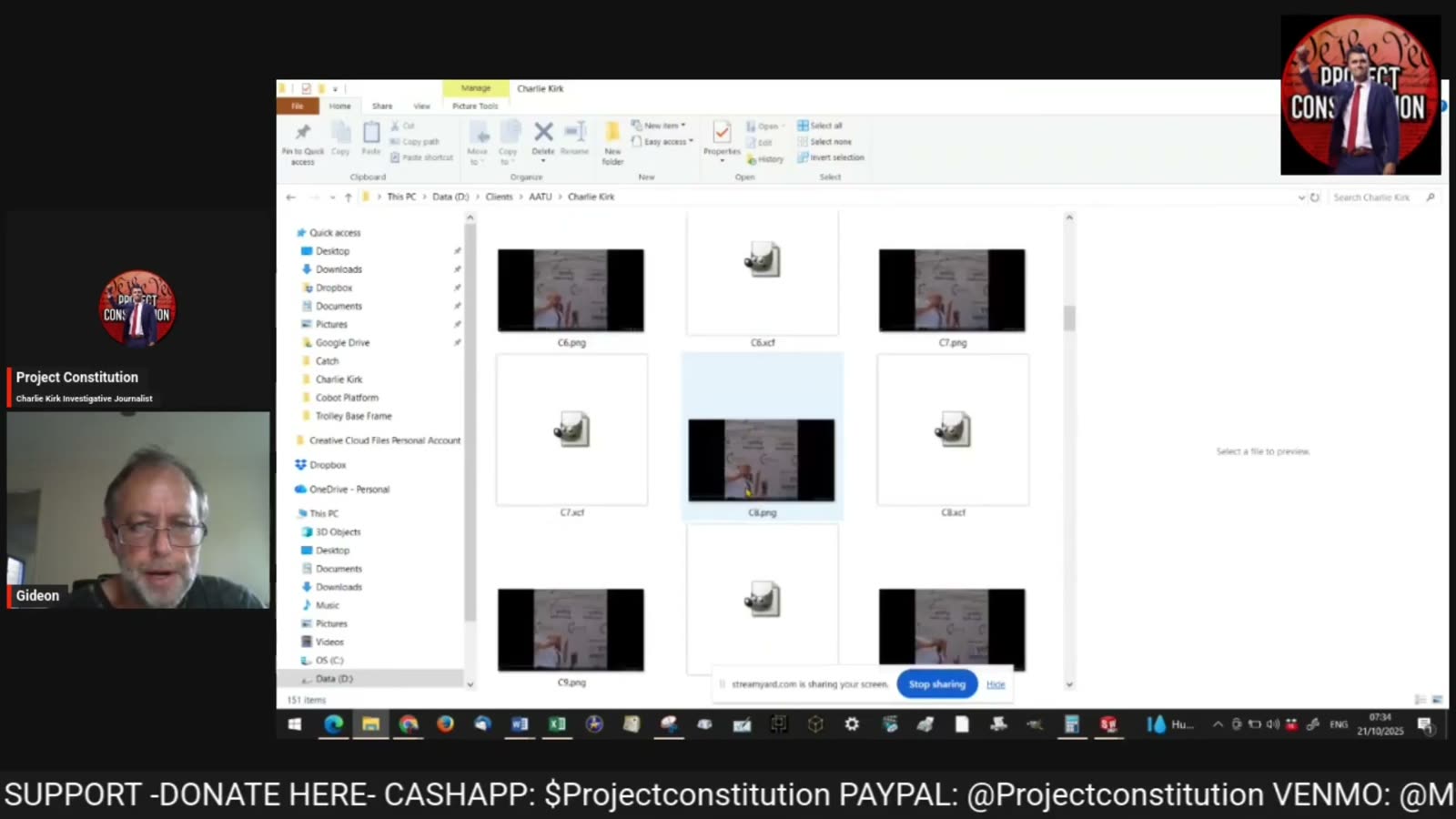
Task: Select Trolley Base Frame folder
Action: pyautogui.click(x=353, y=416)
